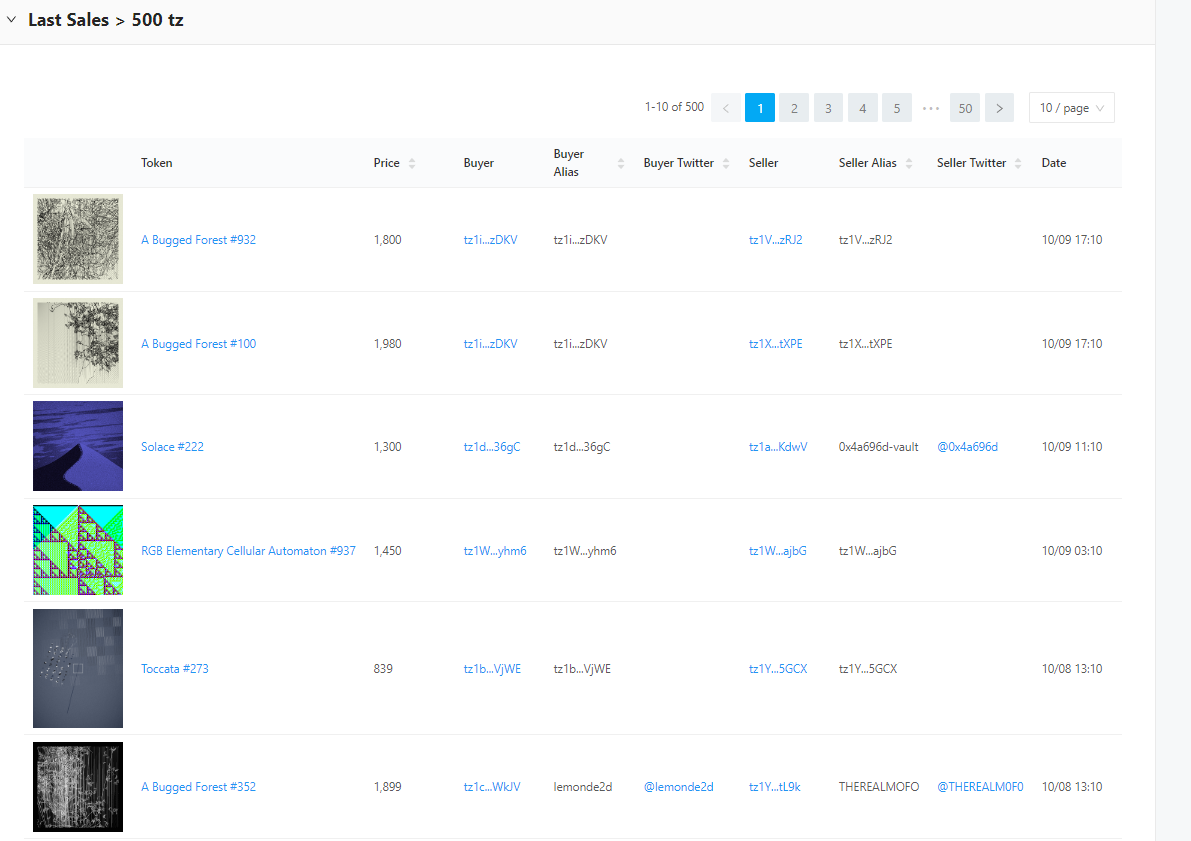Collapse the Last Sales section chevron
The image size is (1191, 841).
pos(12,20)
